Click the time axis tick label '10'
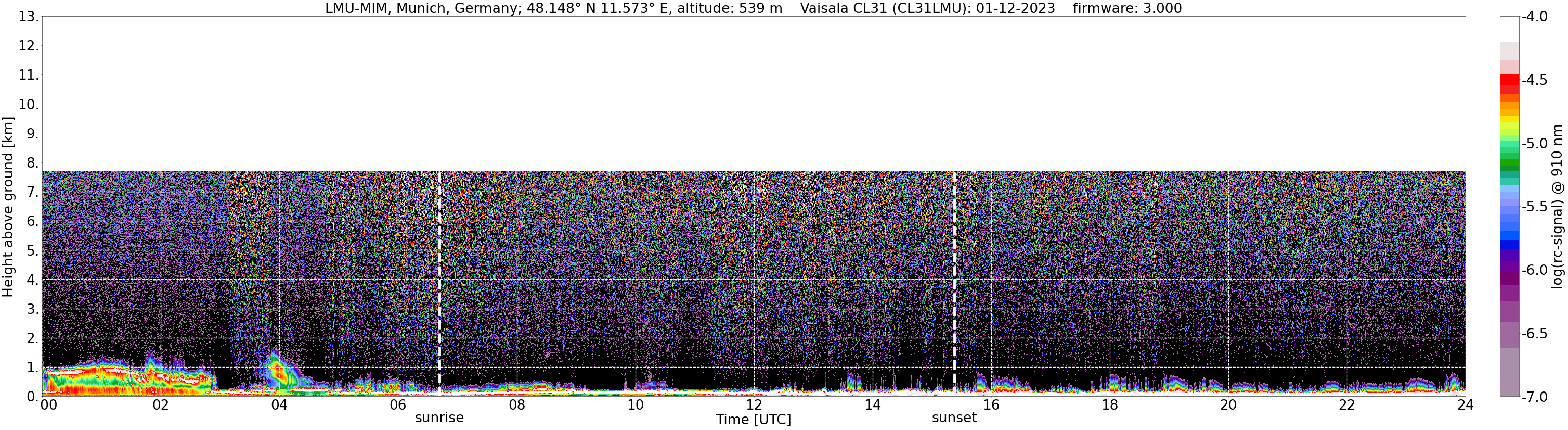 point(635,406)
